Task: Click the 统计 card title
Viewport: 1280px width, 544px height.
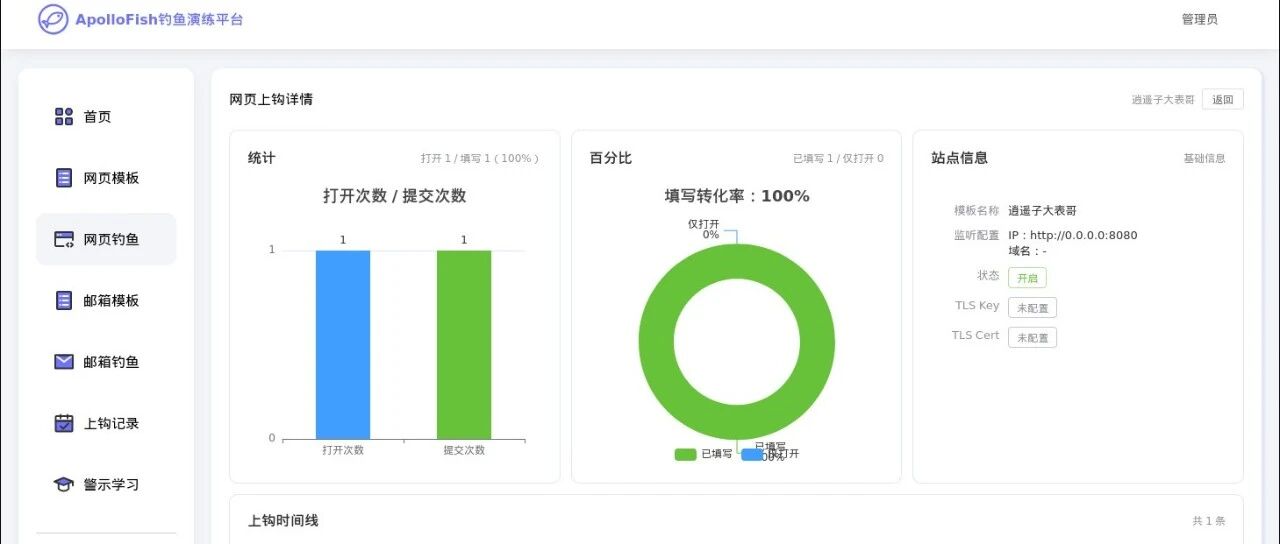Action: coord(262,158)
